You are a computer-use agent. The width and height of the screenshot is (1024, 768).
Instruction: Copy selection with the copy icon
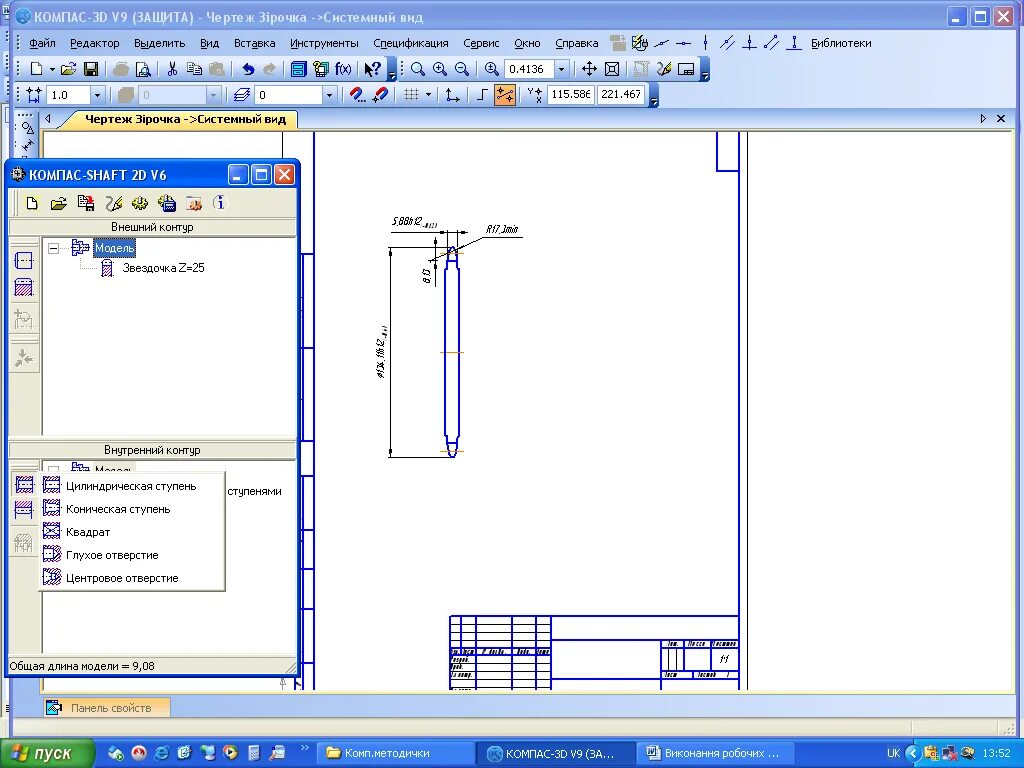point(194,69)
